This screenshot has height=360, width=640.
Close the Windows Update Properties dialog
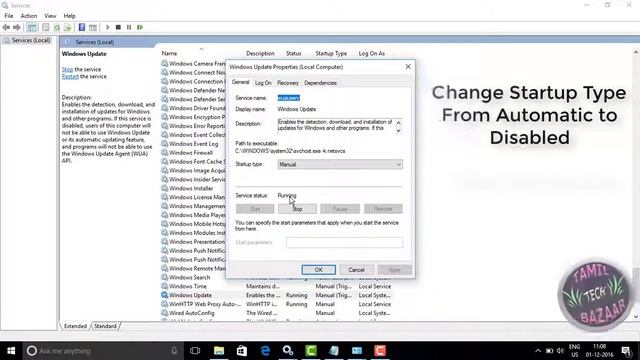pyautogui.click(x=408, y=67)
